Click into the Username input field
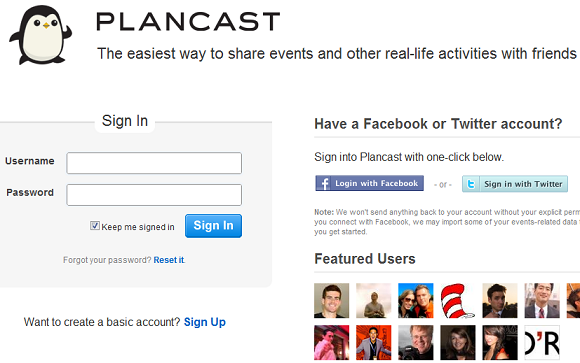 [154, 163]
